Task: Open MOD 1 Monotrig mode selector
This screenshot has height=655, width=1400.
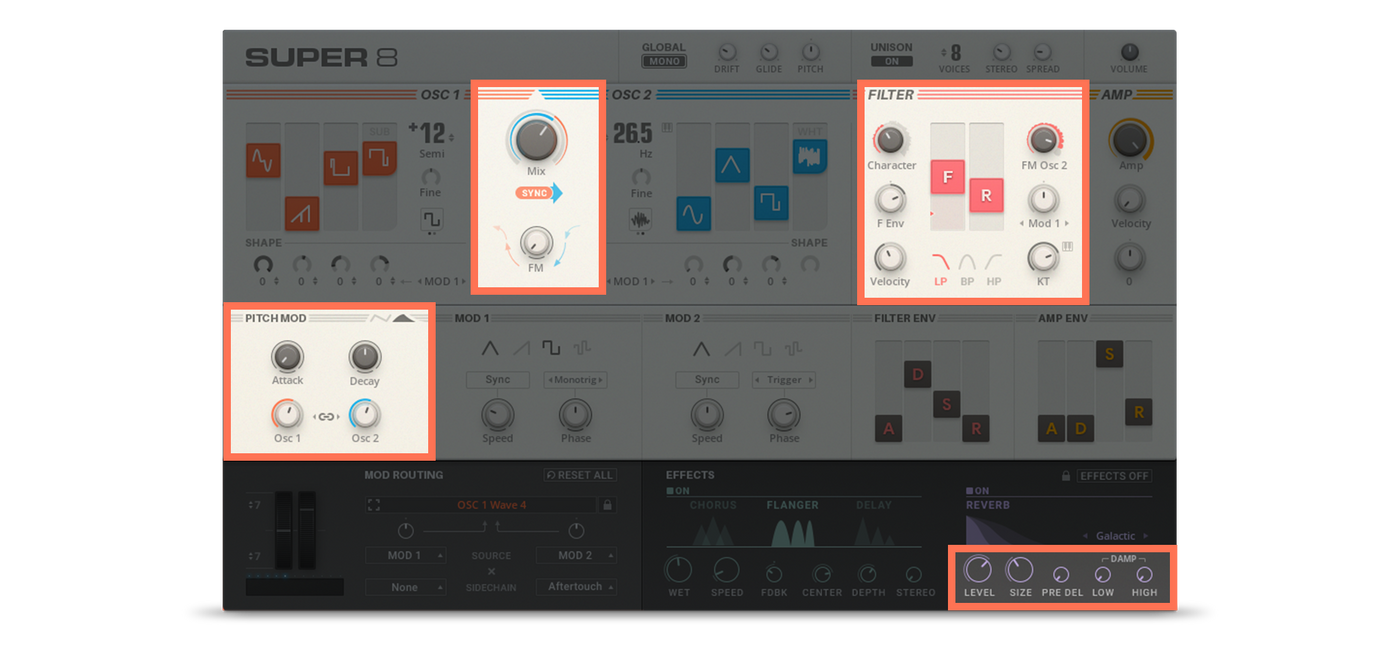Action: [x=576, y=380]
